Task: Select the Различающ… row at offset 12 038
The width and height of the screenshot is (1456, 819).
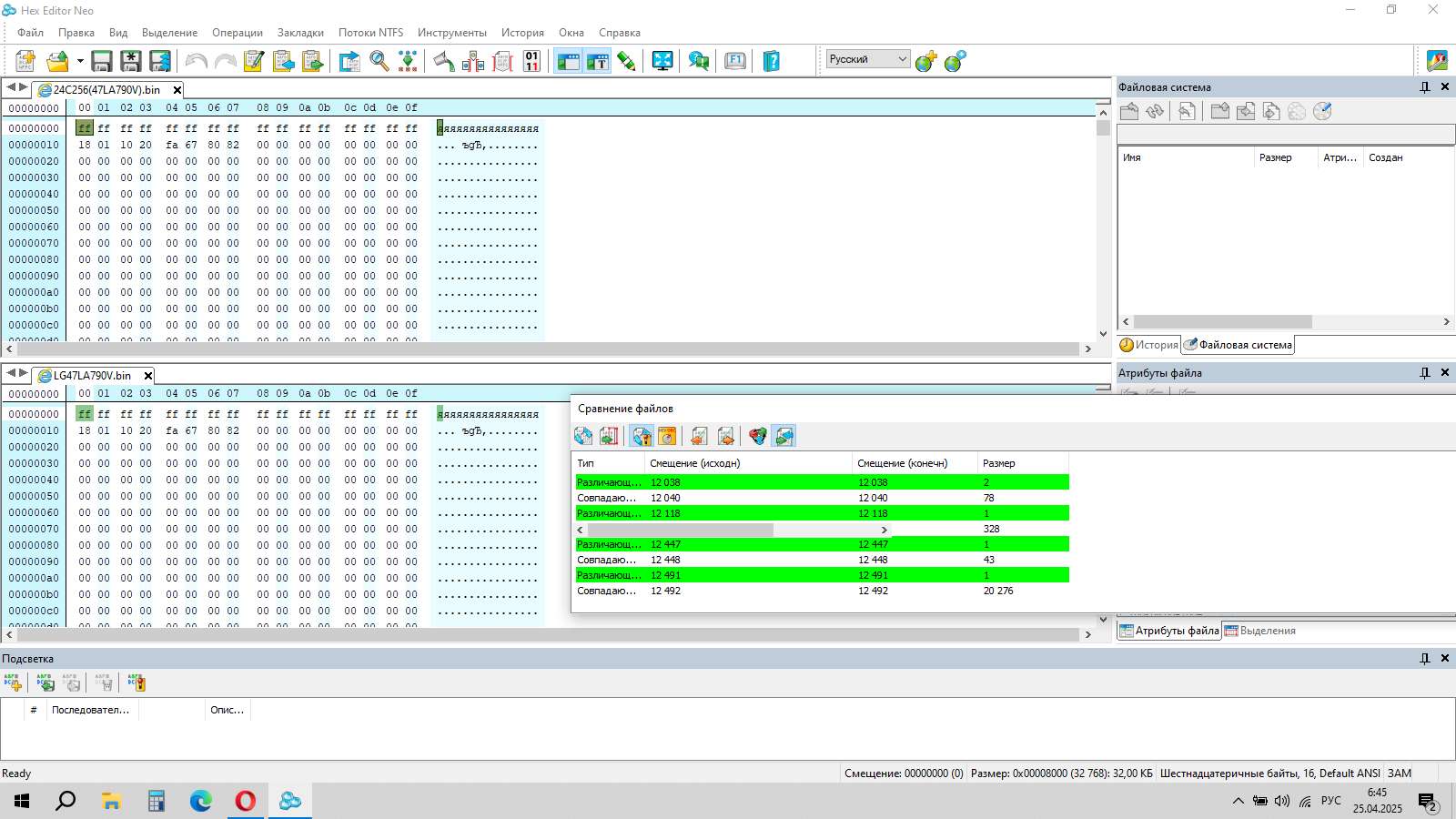Action: pos(823,482)
